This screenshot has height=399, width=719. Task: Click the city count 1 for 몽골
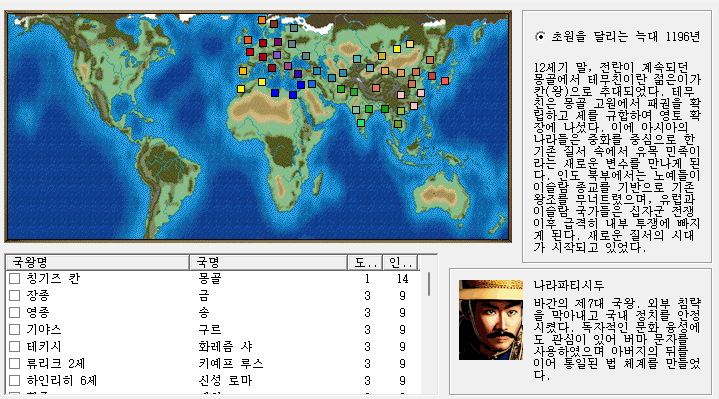[367, 279]
